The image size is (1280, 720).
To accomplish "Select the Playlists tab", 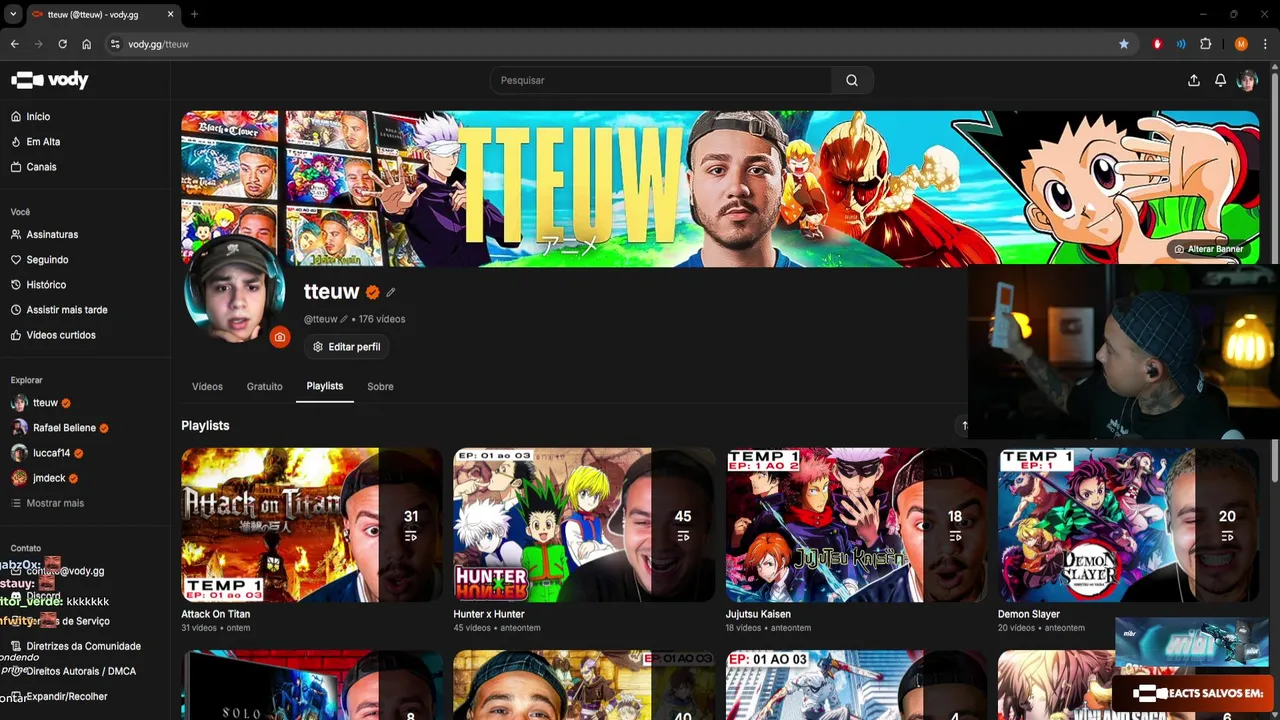I will (x=325, y=386).
